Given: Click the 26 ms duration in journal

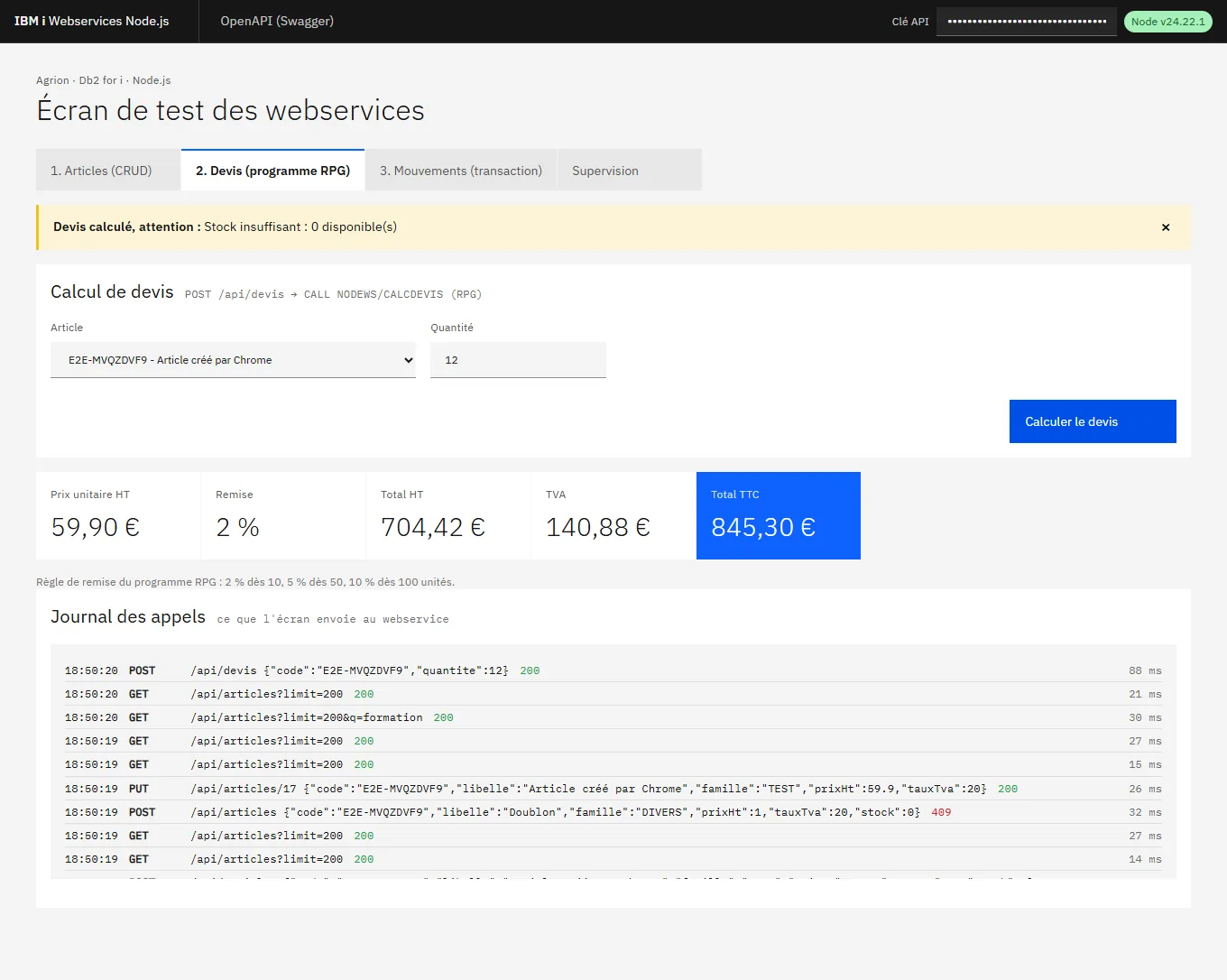Looking at the screenshot, I should 1145,789.
